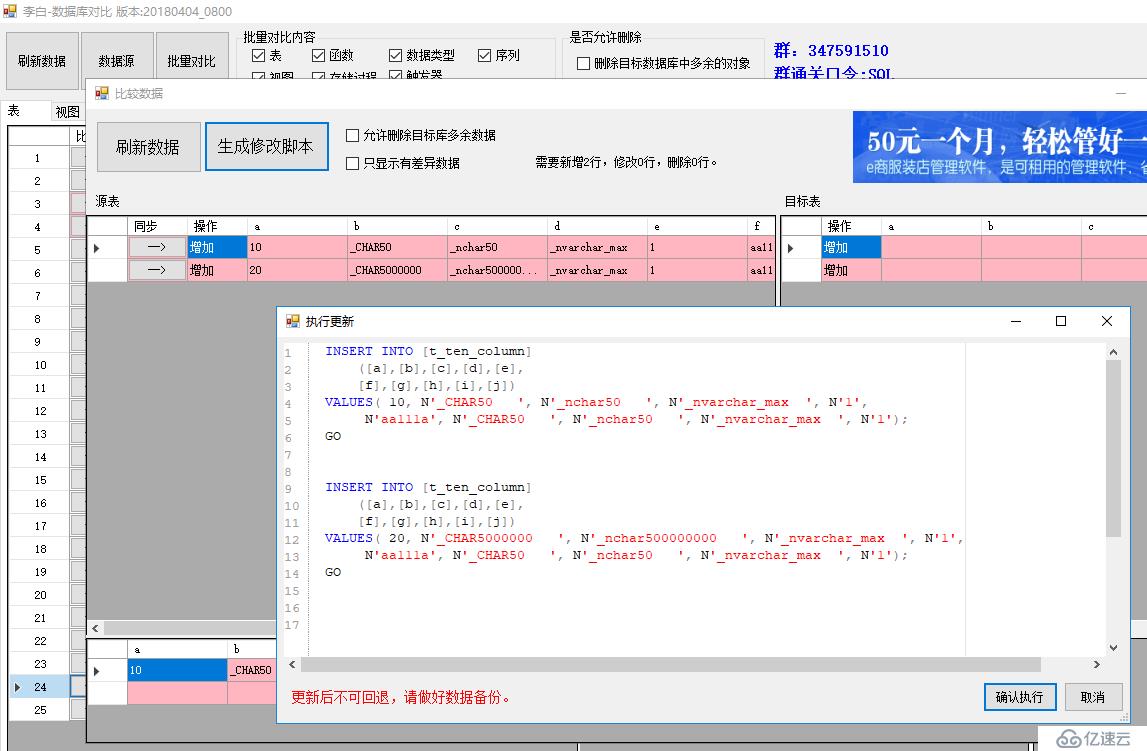Click the 确认执行 confirm button
Image resolution: width=1147 pixels, height=751 pixels.
1019,697
